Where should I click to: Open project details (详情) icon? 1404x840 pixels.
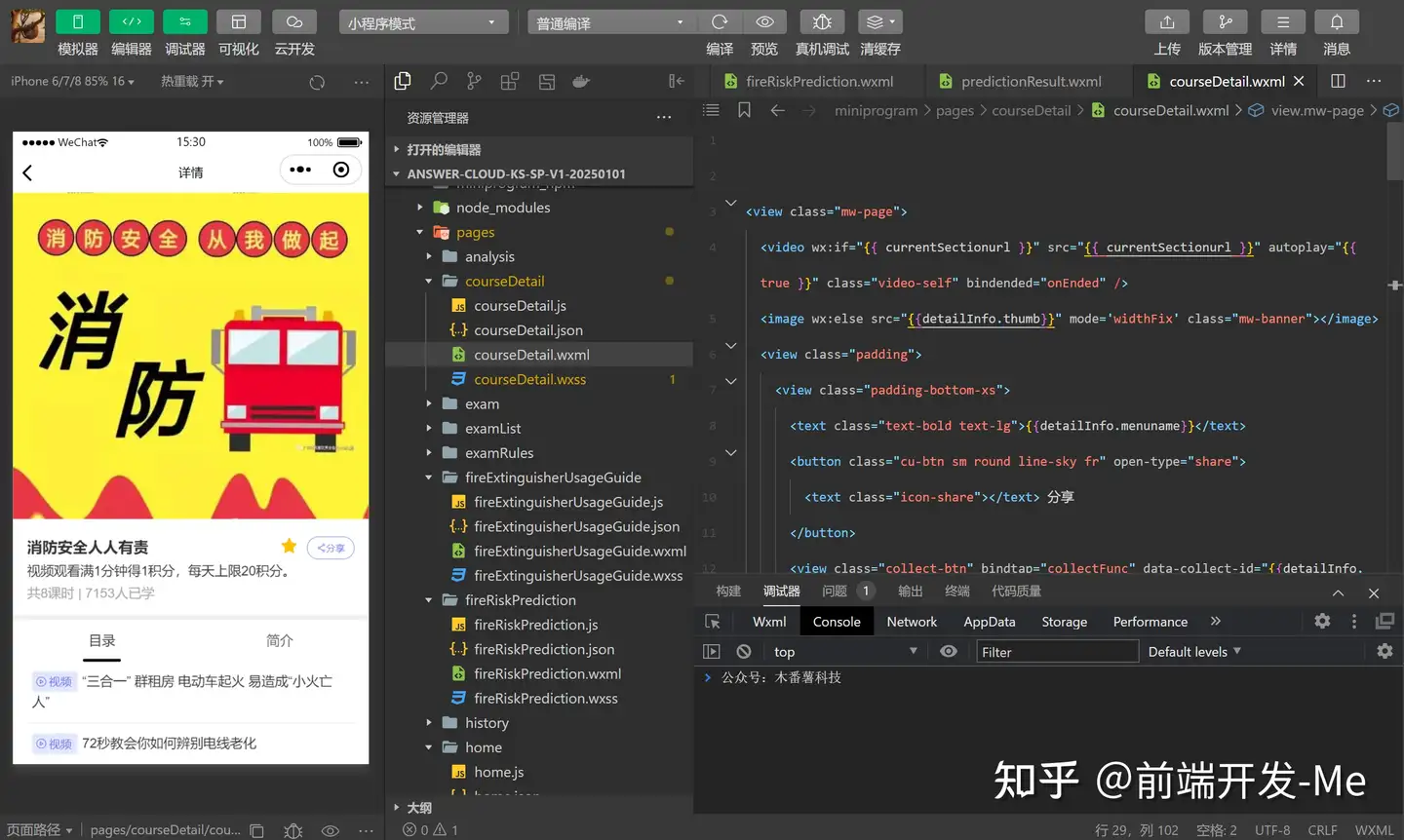tap(1283, 21)
